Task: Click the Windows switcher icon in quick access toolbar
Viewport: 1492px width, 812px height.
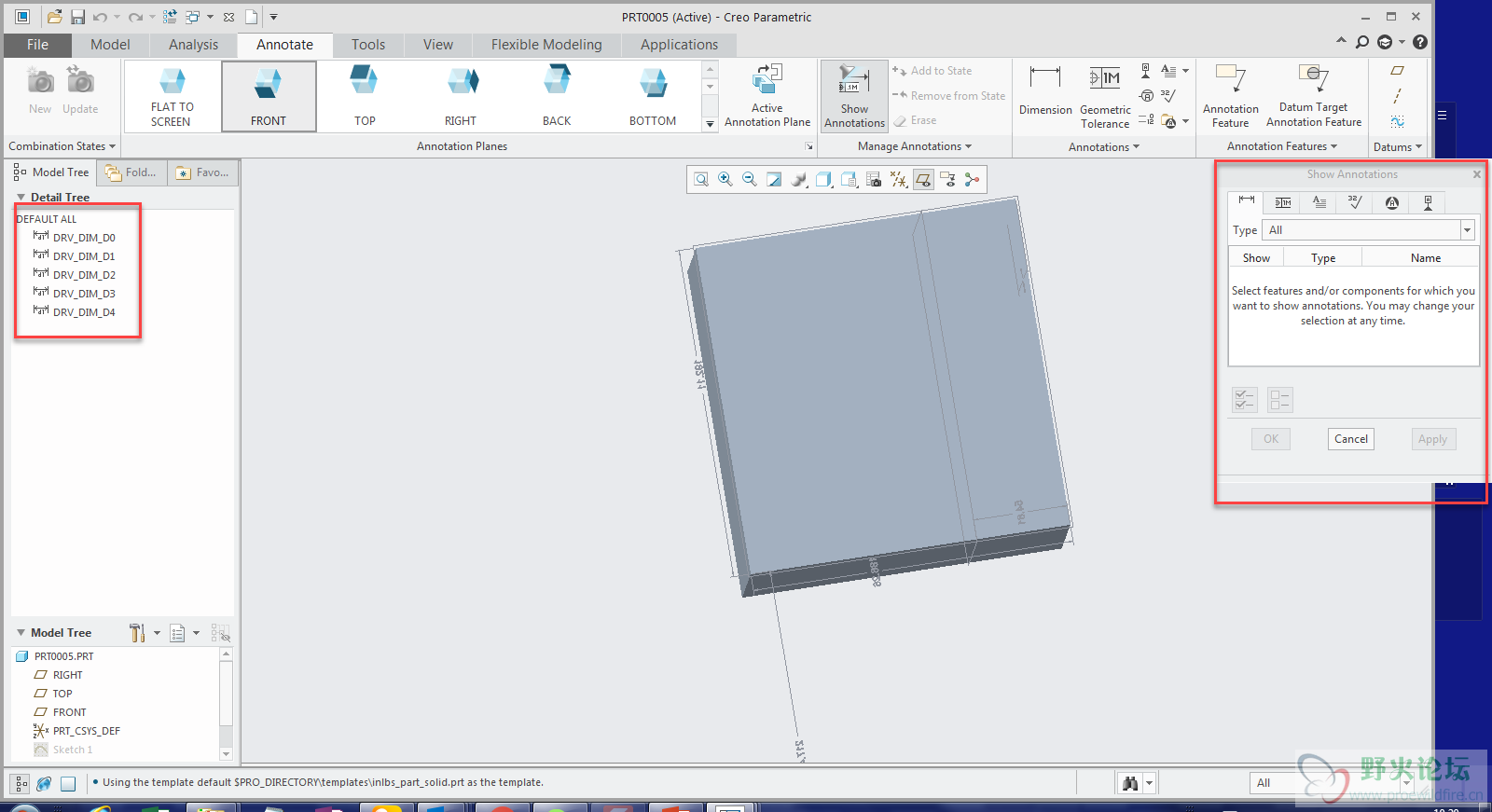Action: pyautogui.click(x=192, y=17)
